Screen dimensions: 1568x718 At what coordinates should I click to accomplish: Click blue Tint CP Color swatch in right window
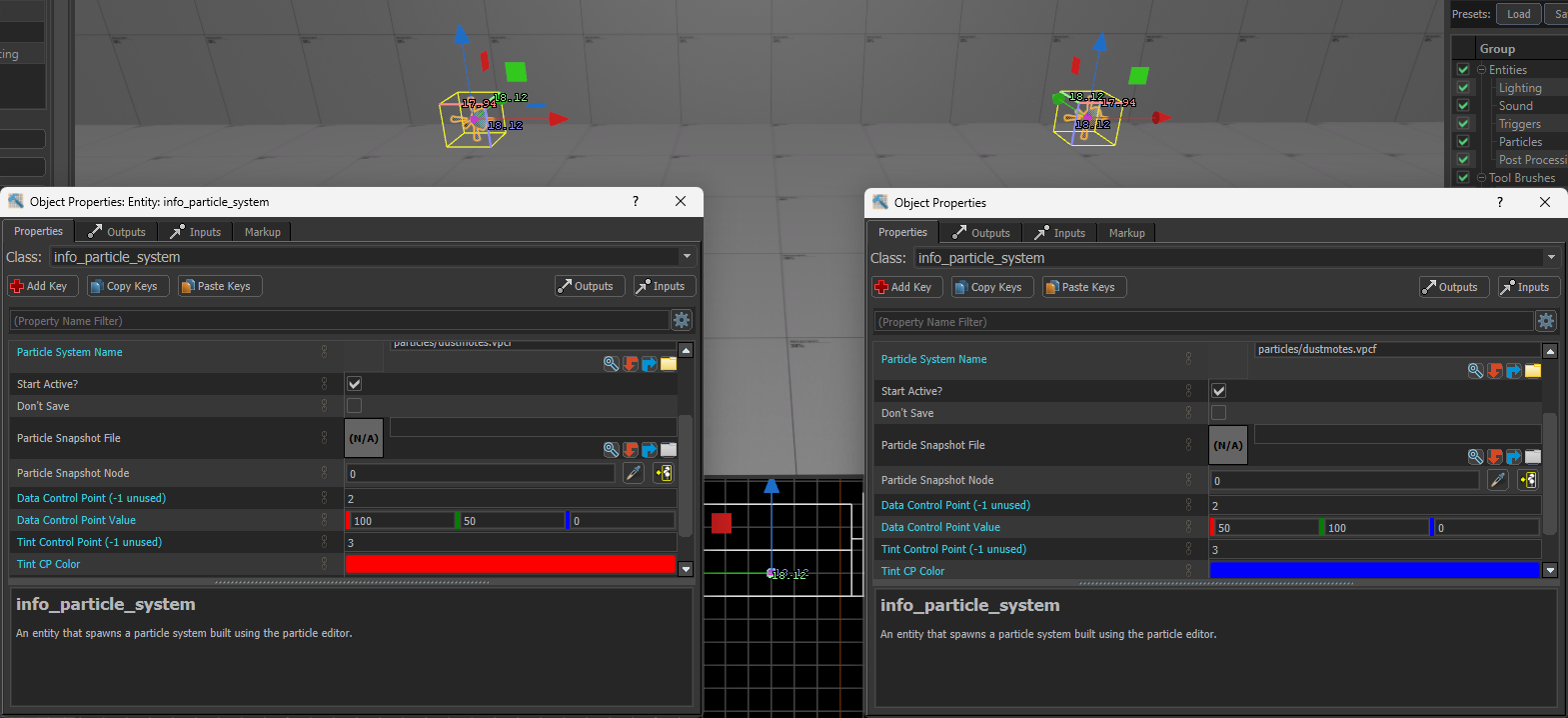1375,571
